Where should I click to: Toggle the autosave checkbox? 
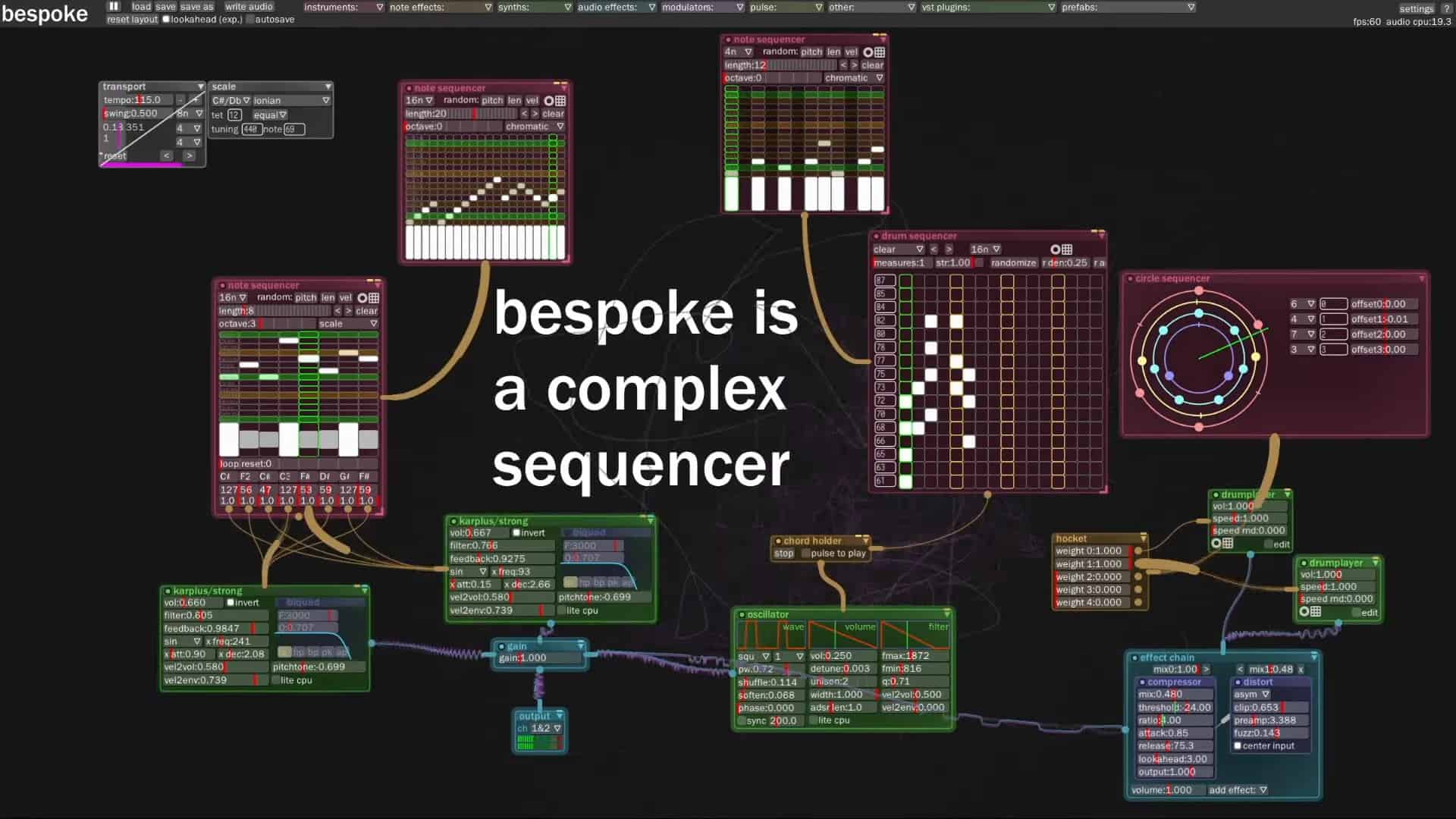pyautogui.click(x=250, y=20)
